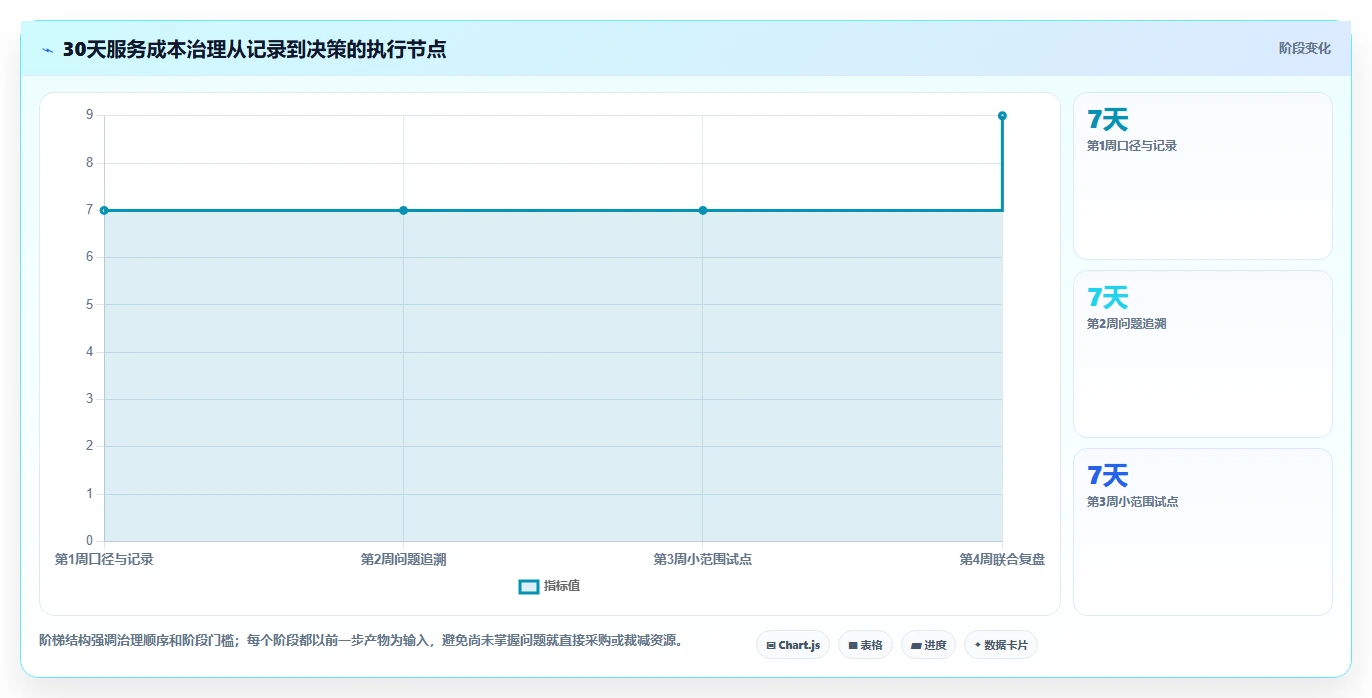1372x698 pixels.
Task: Click the x-axis label 第4周联合复盘
Action: 1002,560
